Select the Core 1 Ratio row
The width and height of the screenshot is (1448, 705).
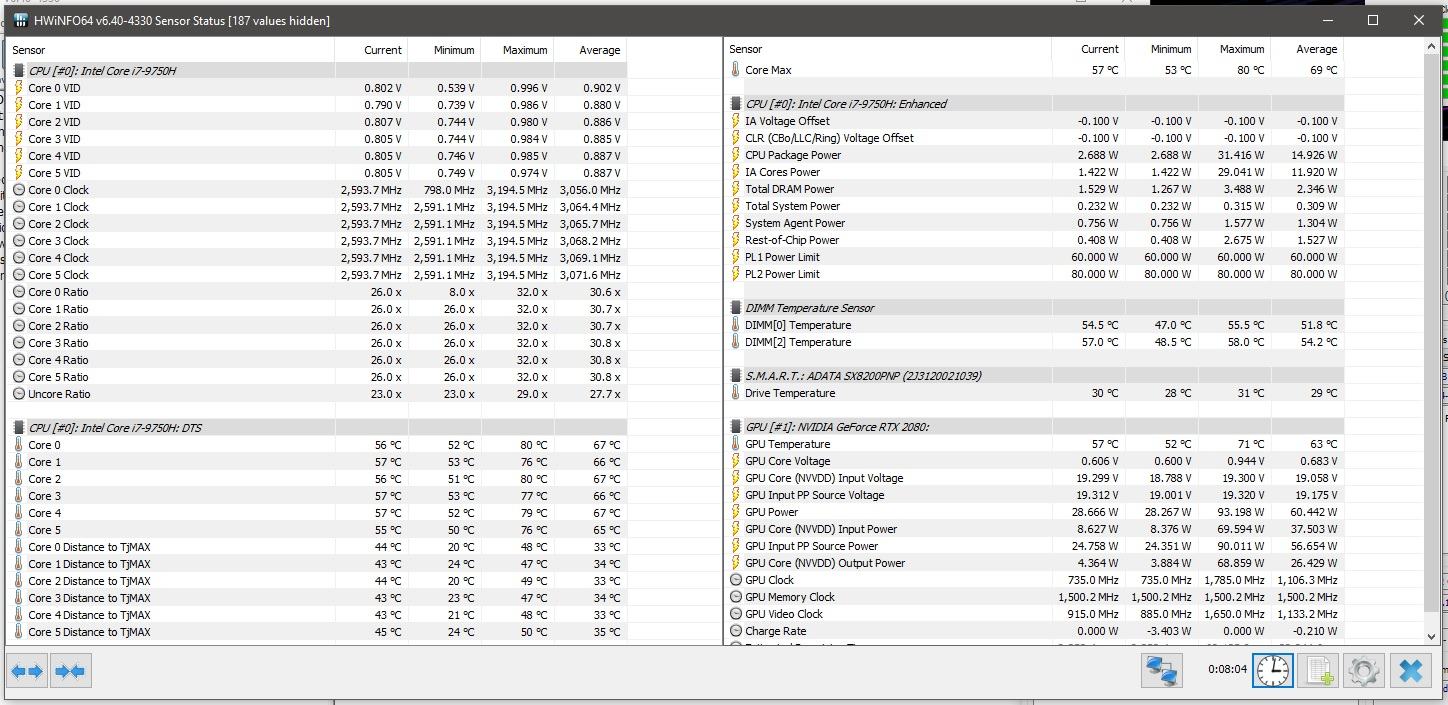click(x=318, y=309)
